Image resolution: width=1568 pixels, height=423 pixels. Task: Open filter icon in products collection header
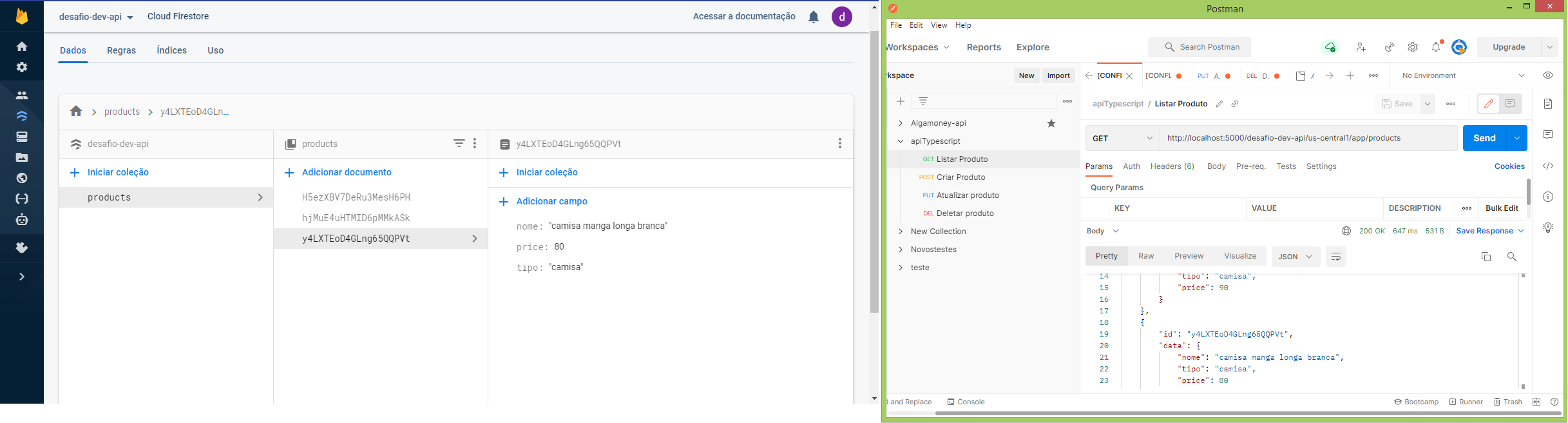[x=459, y=143]
